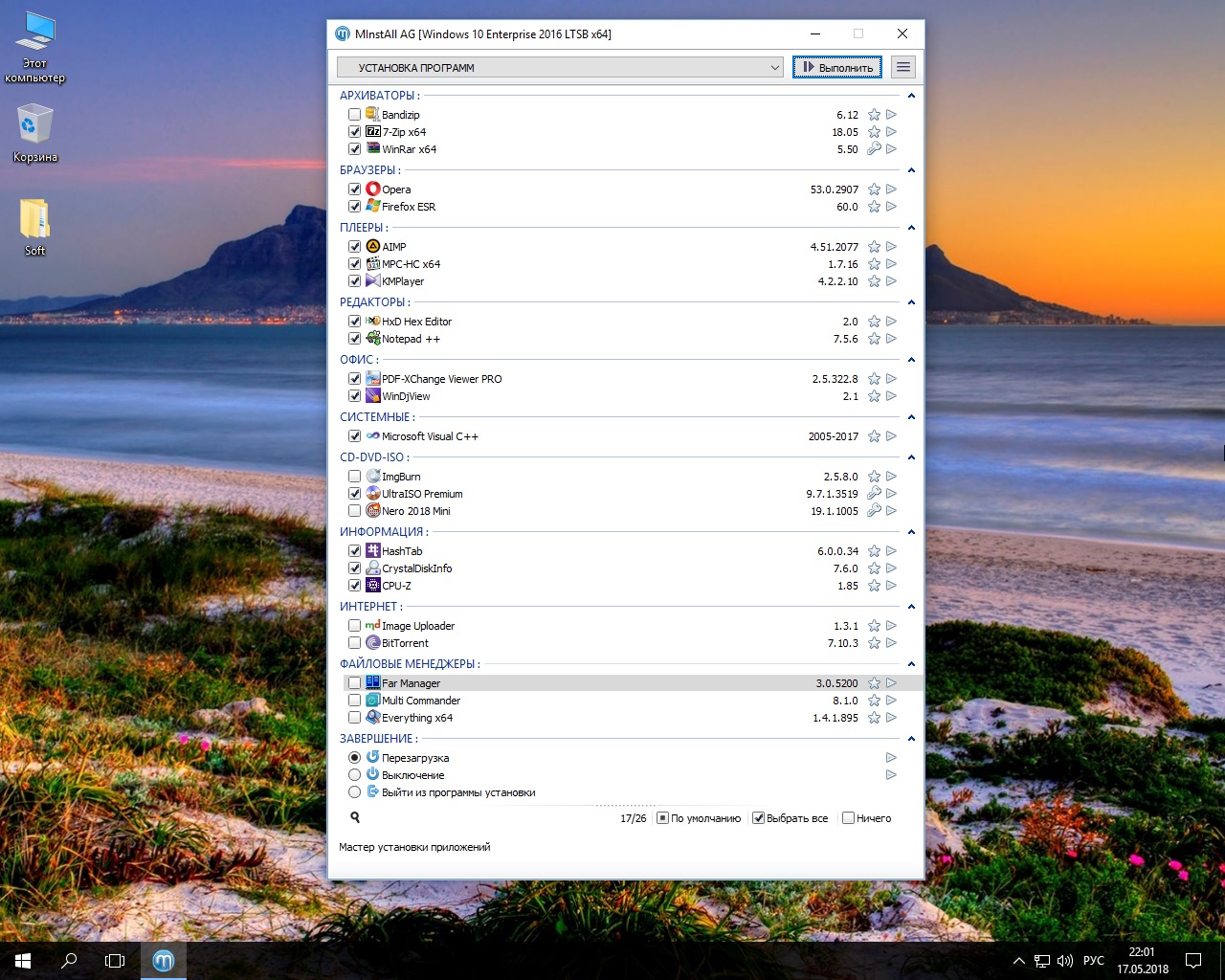
Task: Click the play arrow for BitTorrent
Action: (x=891, y=643)
